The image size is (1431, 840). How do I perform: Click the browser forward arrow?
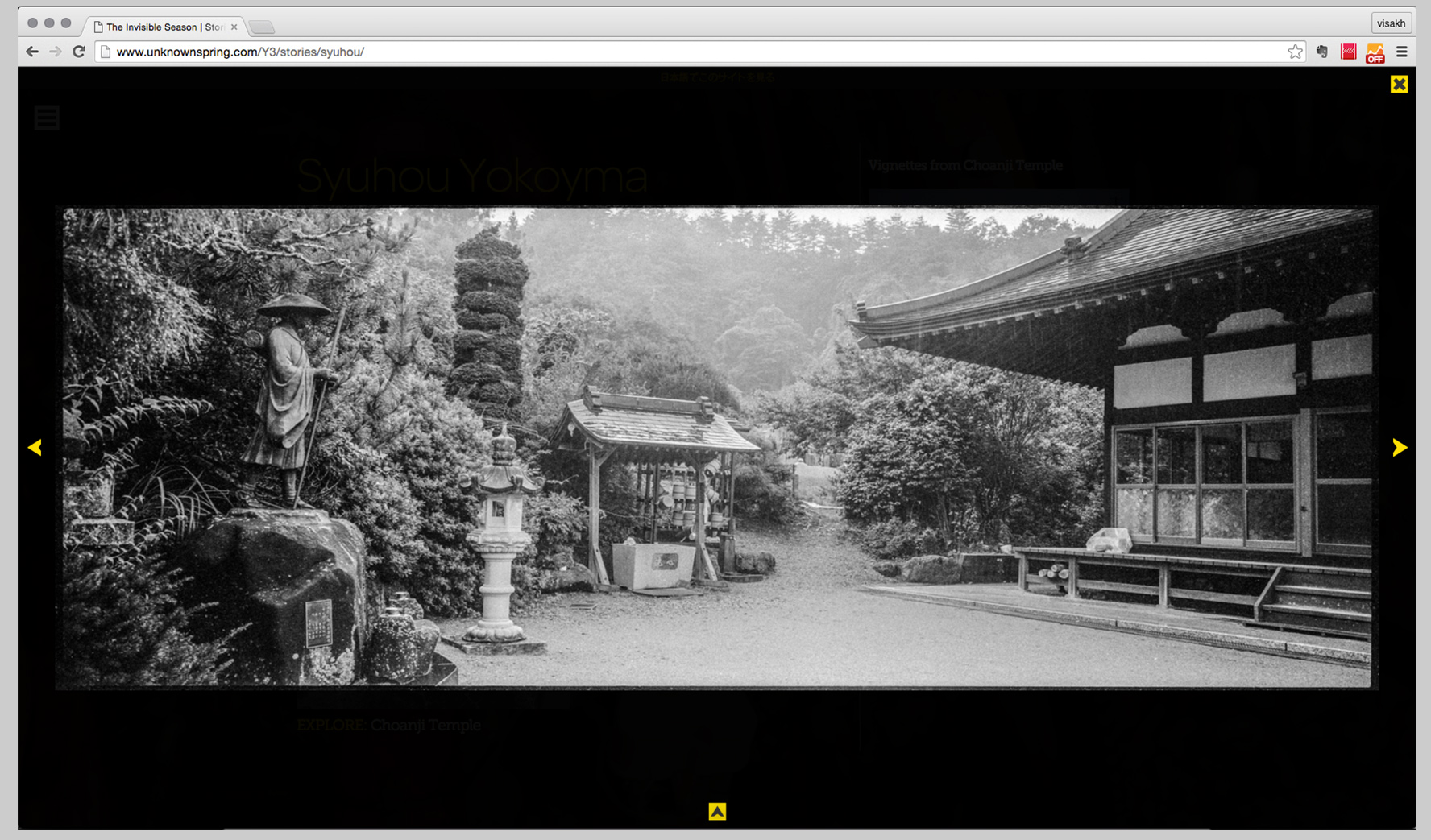coord(56,52)
